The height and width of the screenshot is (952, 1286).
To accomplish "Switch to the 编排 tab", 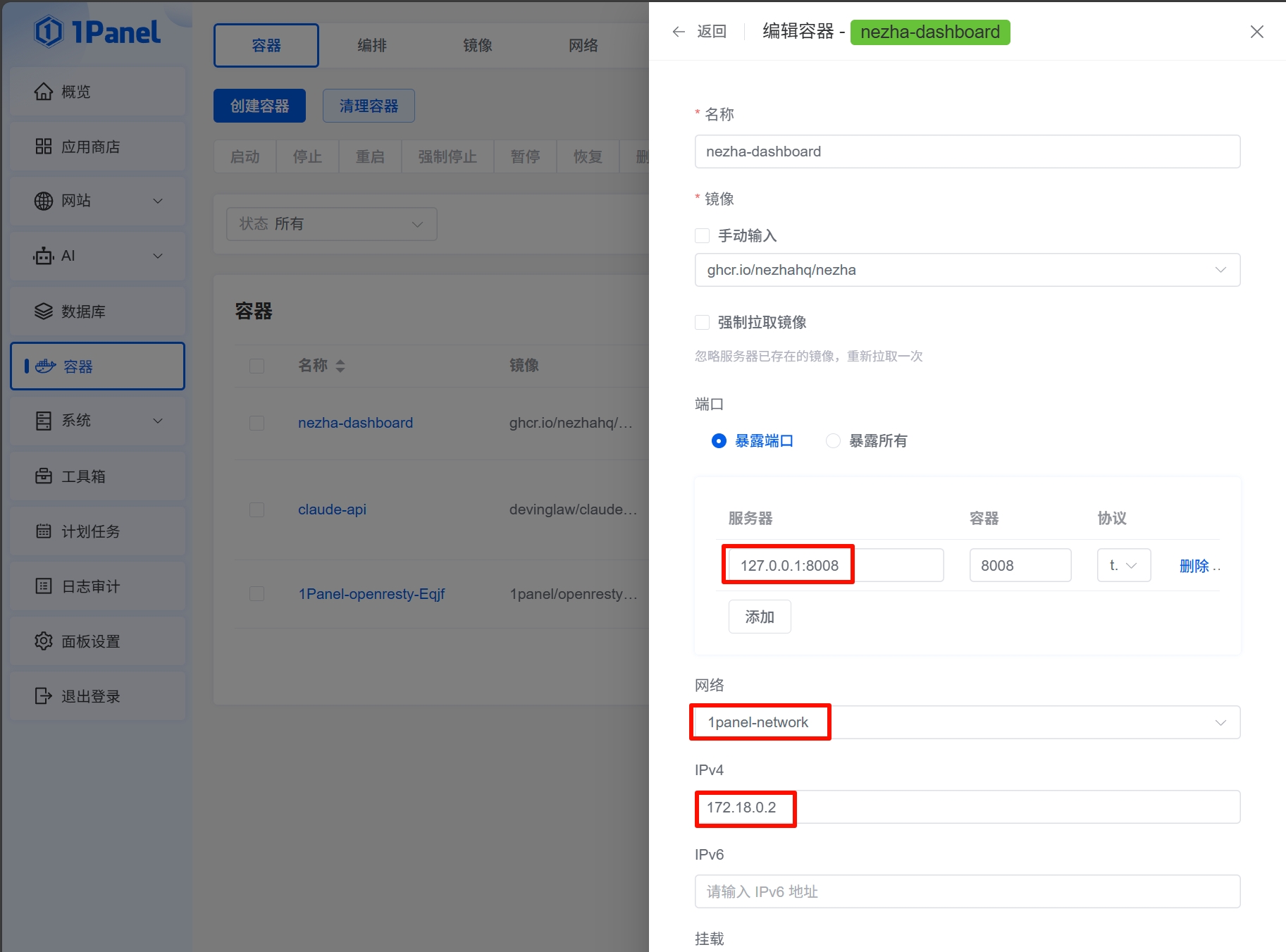I will [x=372, y=45].
